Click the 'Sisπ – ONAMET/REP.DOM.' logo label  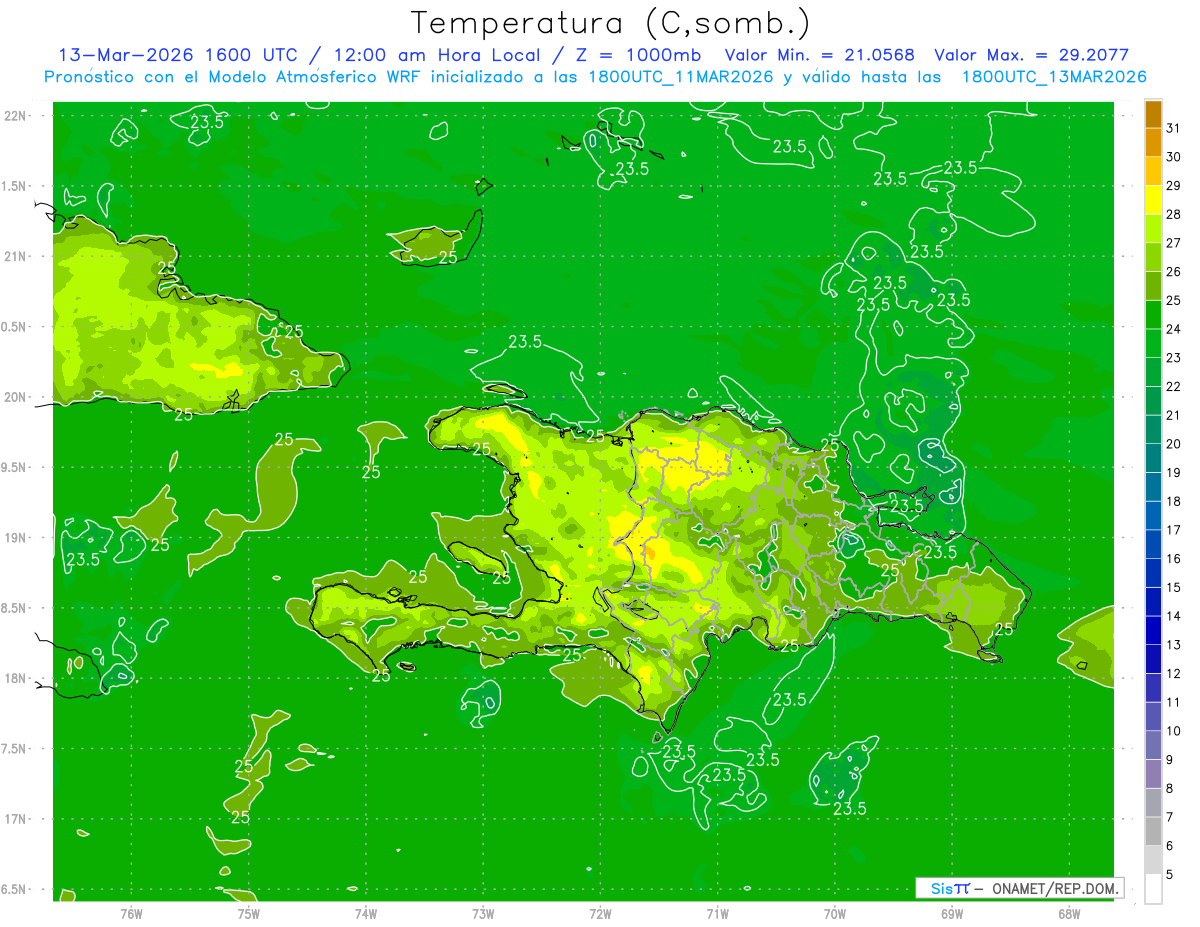click(1020, 888)
